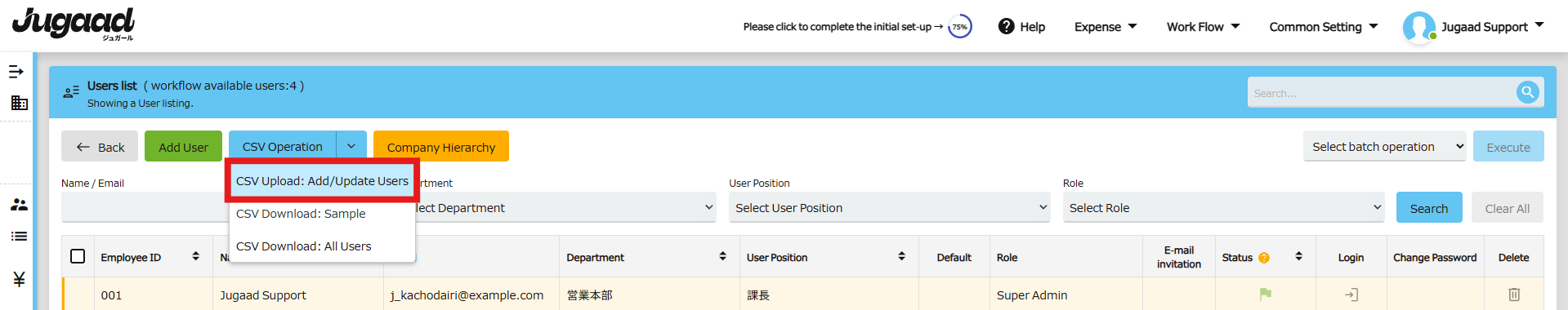Image resolution: width=1568 pixels, height=310 pixels.
Task: Focus the Search... input field
Action: (x=1381, y=93)
